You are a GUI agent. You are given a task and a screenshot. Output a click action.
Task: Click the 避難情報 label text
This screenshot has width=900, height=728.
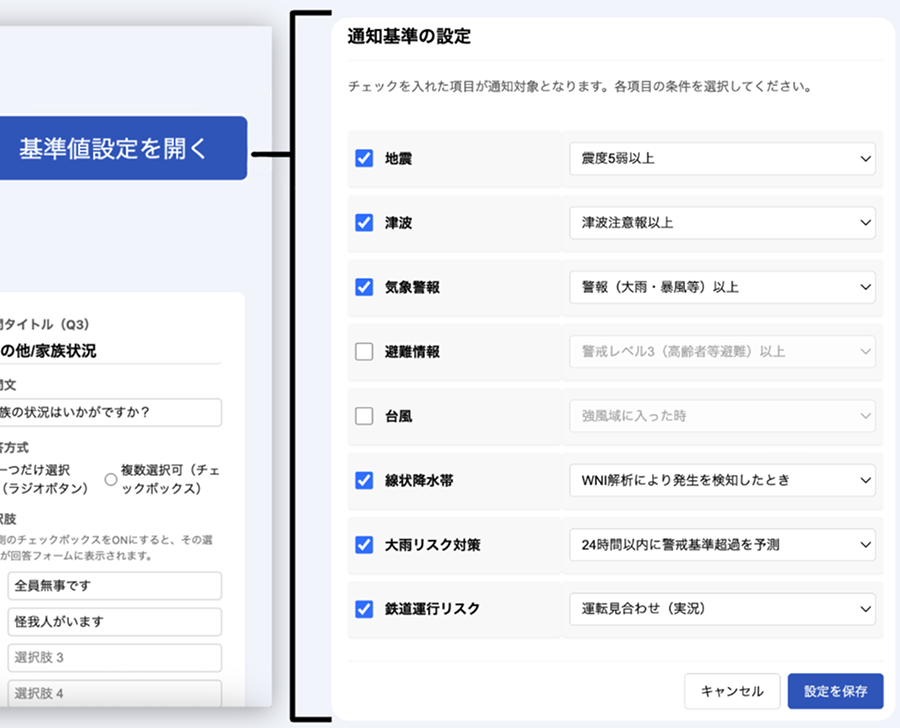click(412, 352)
